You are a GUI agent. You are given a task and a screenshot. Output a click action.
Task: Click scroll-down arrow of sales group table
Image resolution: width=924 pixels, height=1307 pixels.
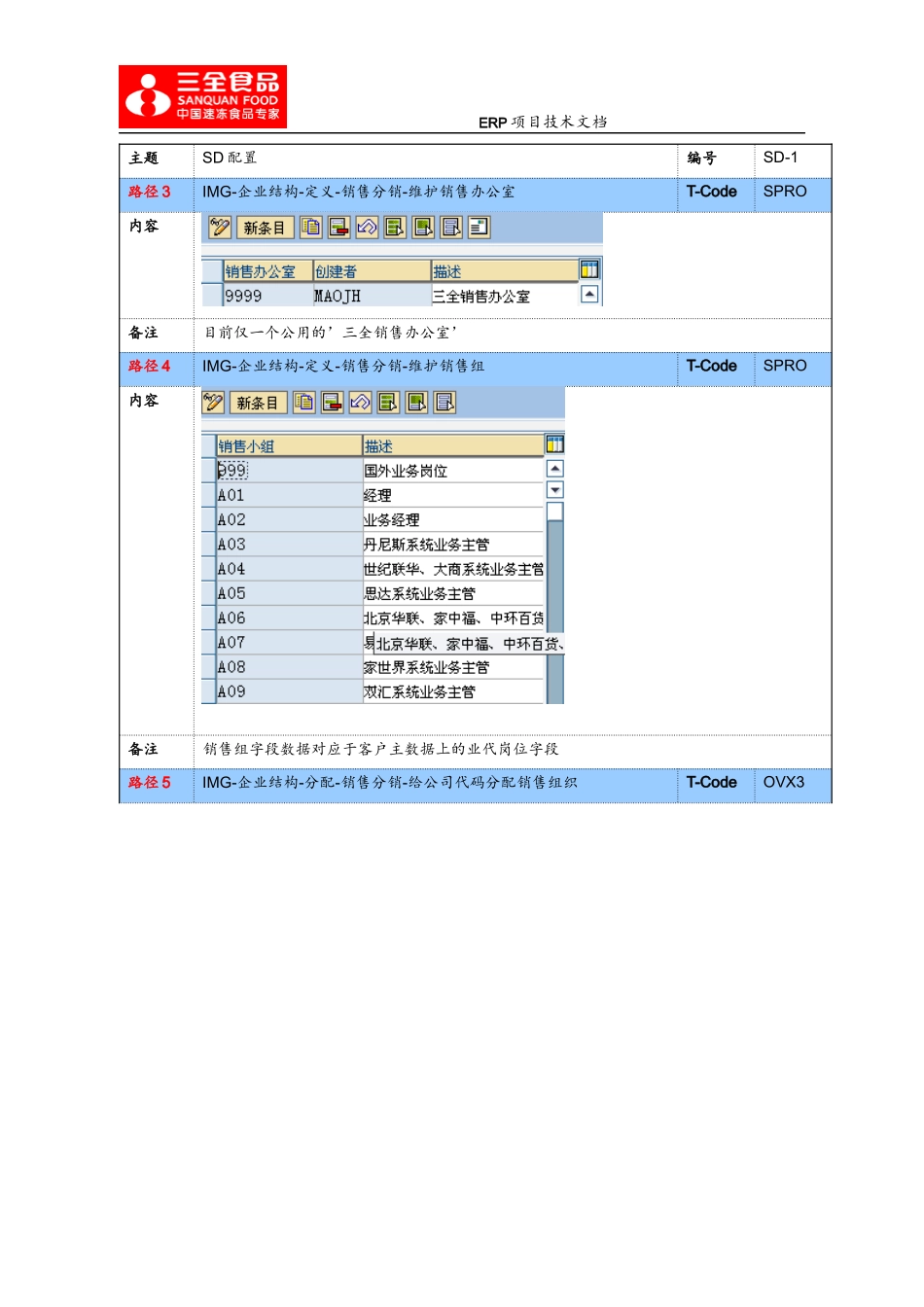554,490
